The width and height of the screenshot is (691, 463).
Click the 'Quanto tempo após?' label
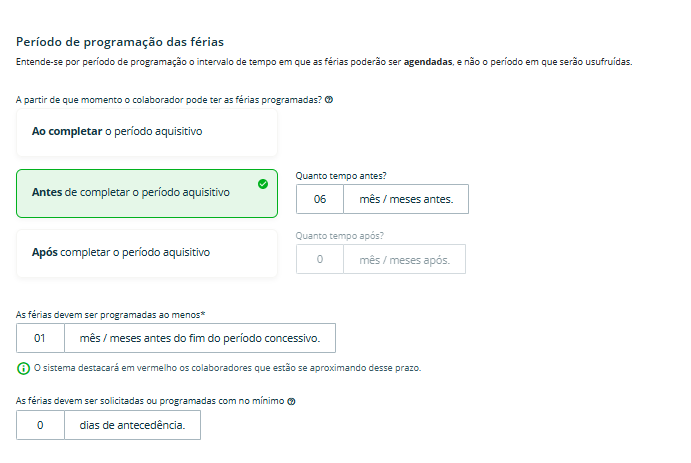pos(340,236)
